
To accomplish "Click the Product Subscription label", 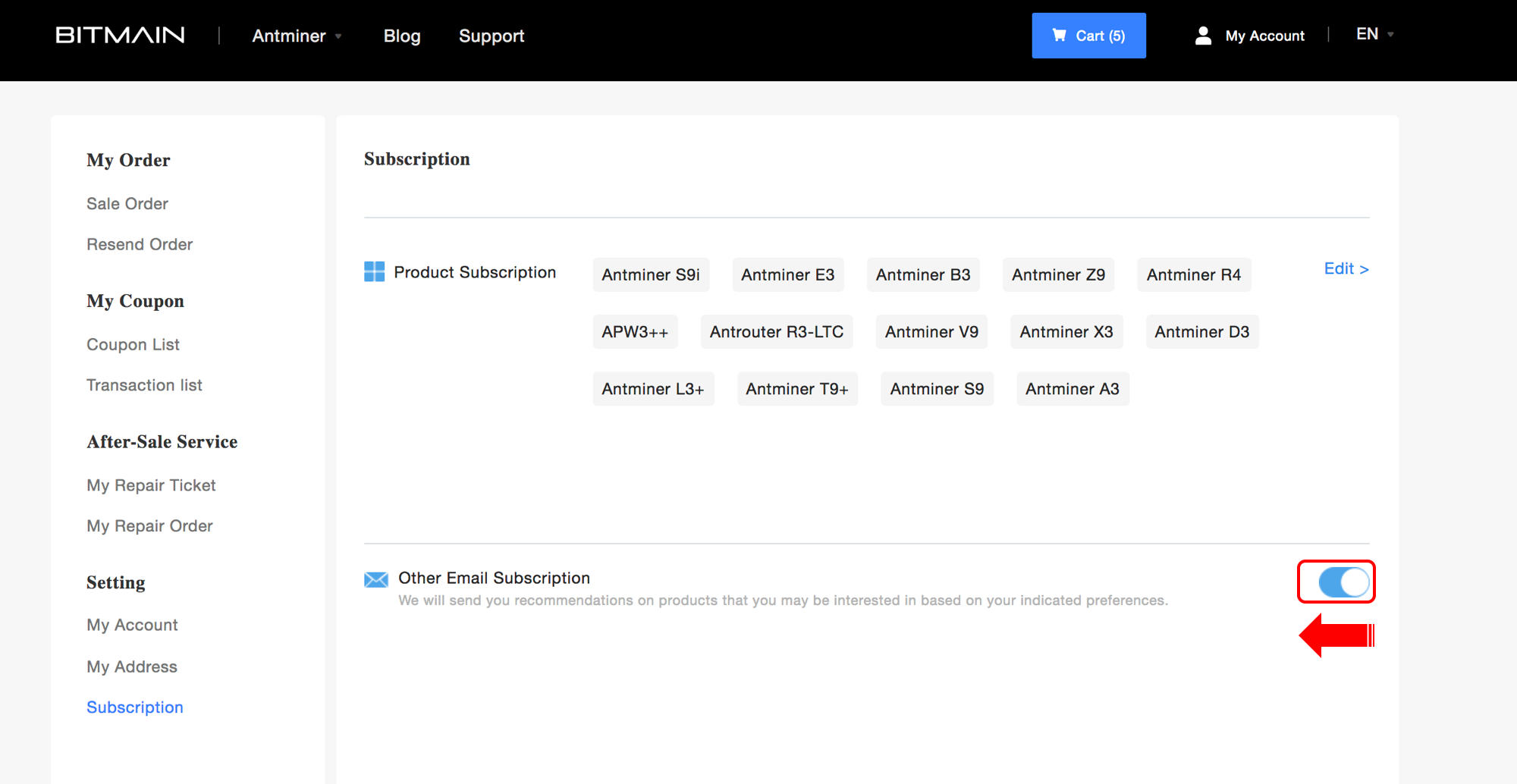I will click(475, 272).
